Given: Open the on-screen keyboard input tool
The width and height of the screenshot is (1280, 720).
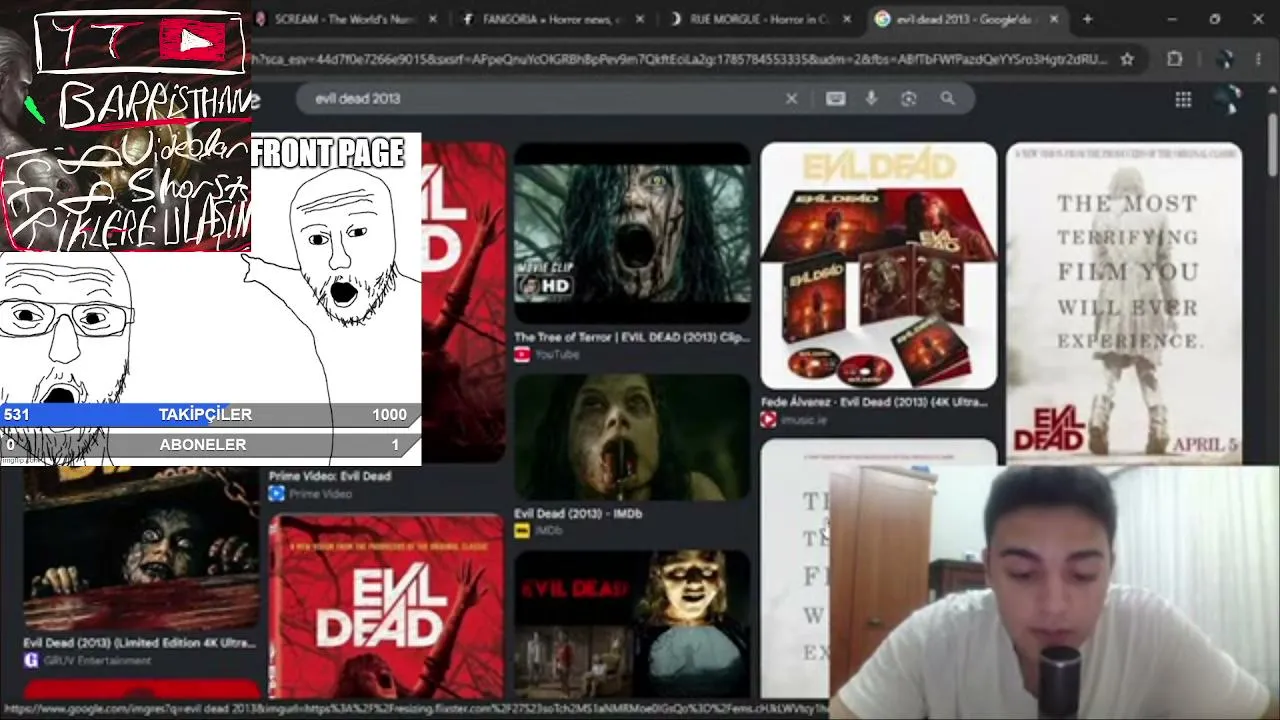Looking at the screenshot, I should (836, 98).
